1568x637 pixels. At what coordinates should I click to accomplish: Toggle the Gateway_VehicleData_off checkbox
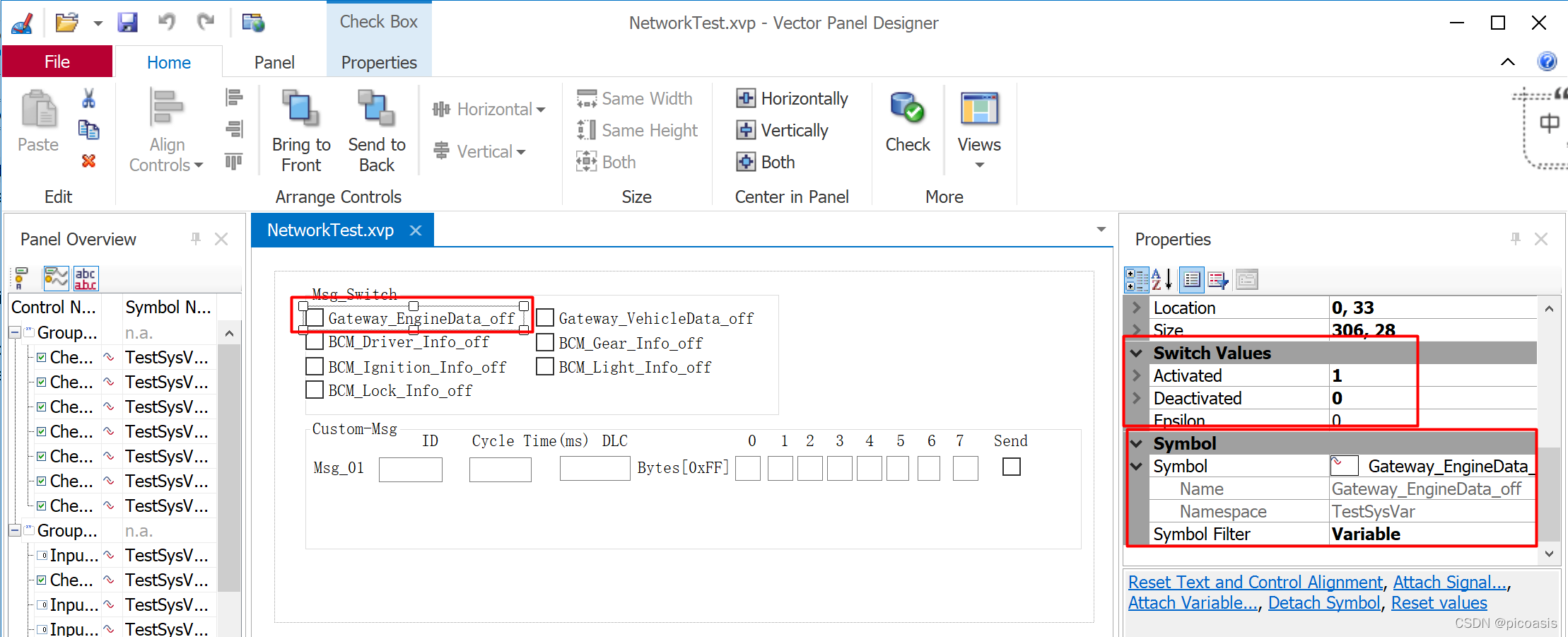click(x=545, y=318)
